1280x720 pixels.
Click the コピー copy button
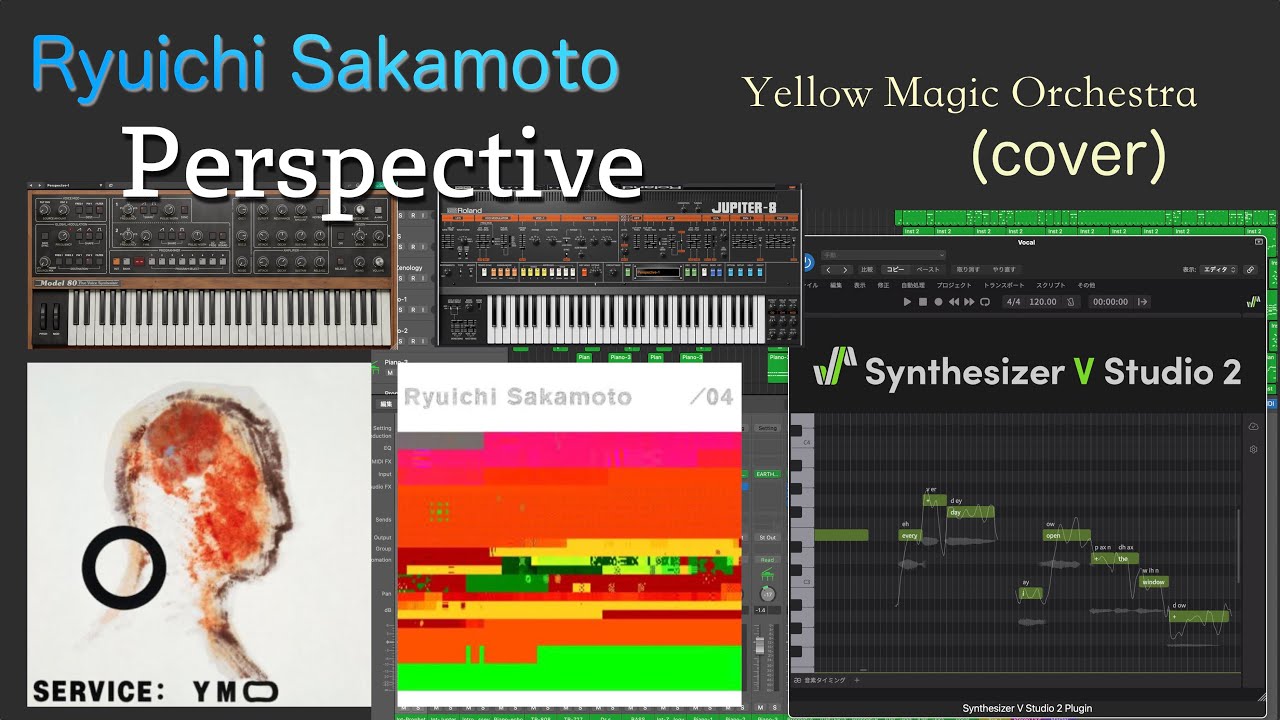pyautogui.click(x=895, y=269)
